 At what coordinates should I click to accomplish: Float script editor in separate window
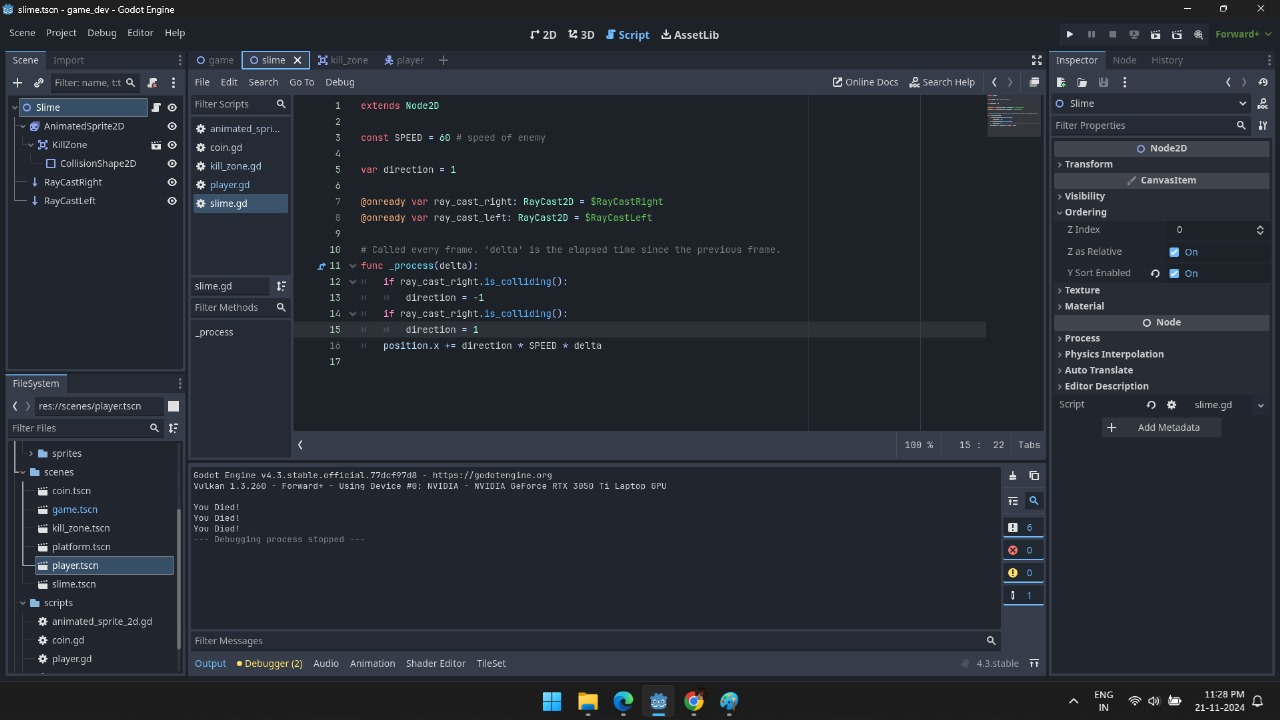point(1034,82)
